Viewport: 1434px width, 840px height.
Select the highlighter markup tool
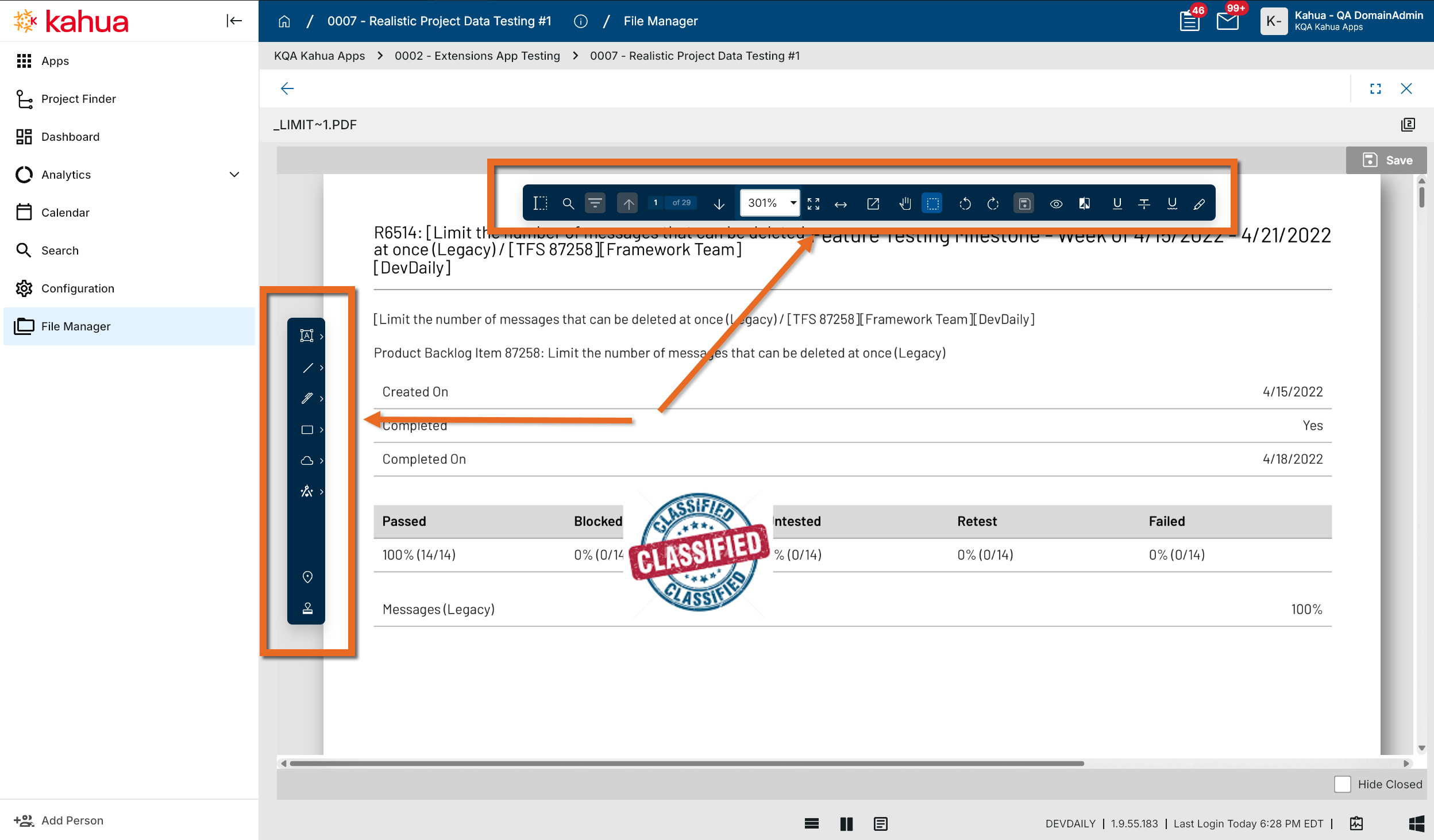click(x=1199, y=203)
